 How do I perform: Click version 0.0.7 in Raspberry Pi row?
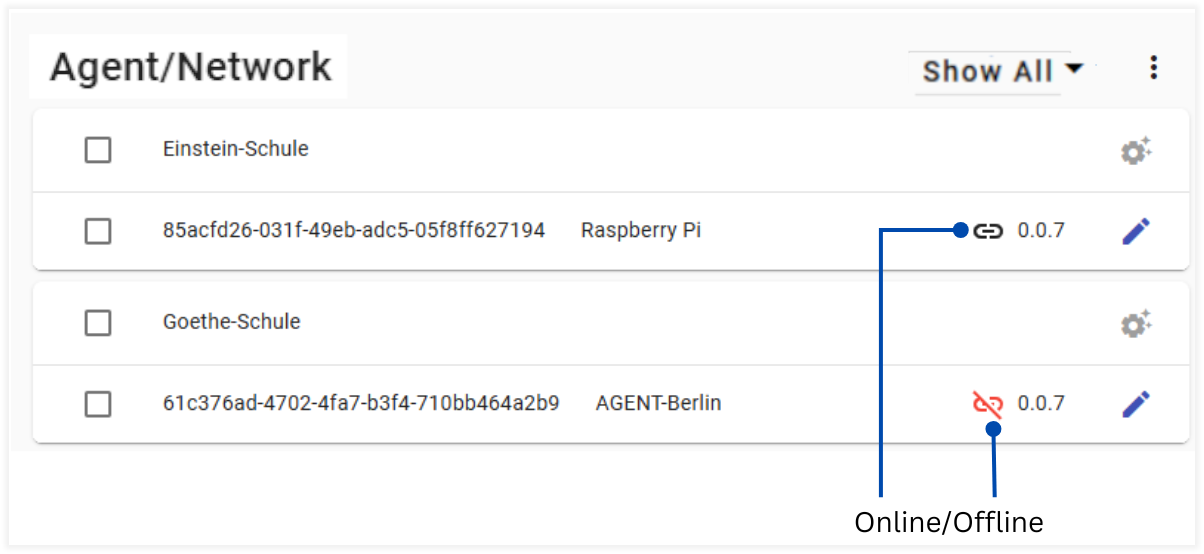pyautogui.click(x=1041, y=231)
